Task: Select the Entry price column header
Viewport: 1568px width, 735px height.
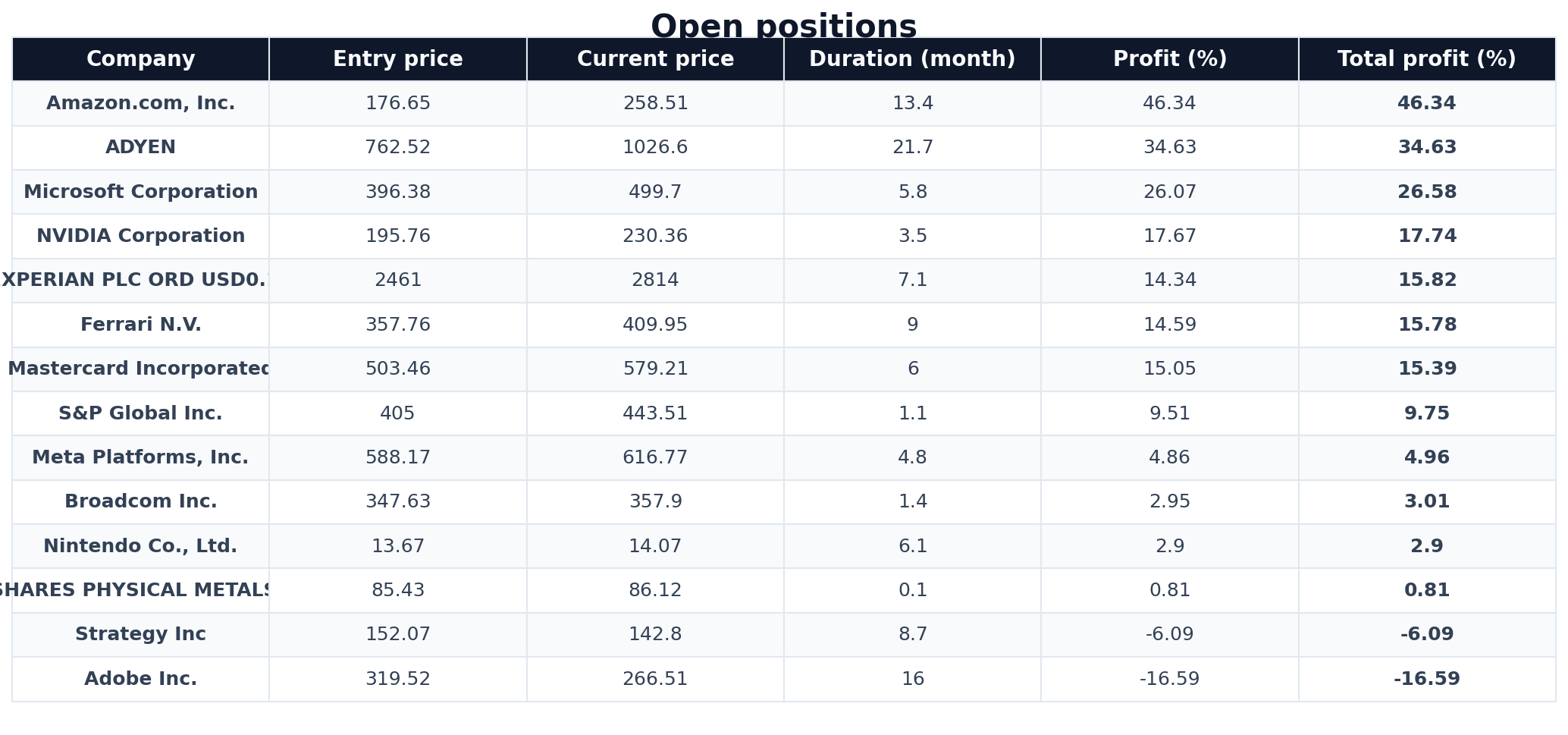Action: tap(397, 59)
